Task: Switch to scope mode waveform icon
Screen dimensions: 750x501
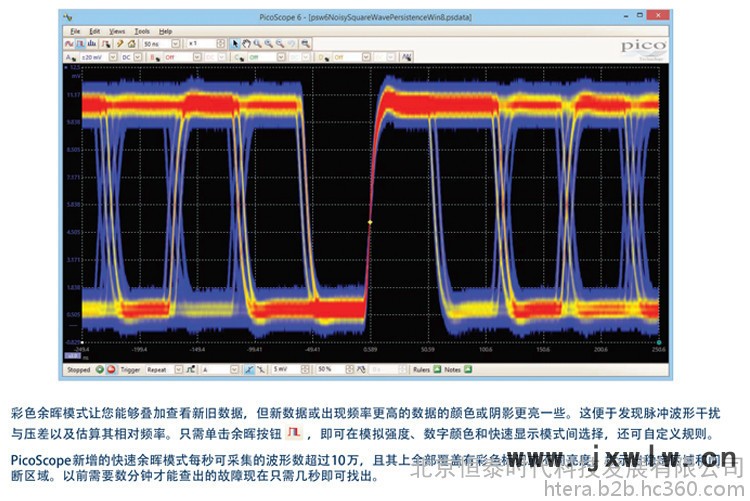Action: pos(69,44)
